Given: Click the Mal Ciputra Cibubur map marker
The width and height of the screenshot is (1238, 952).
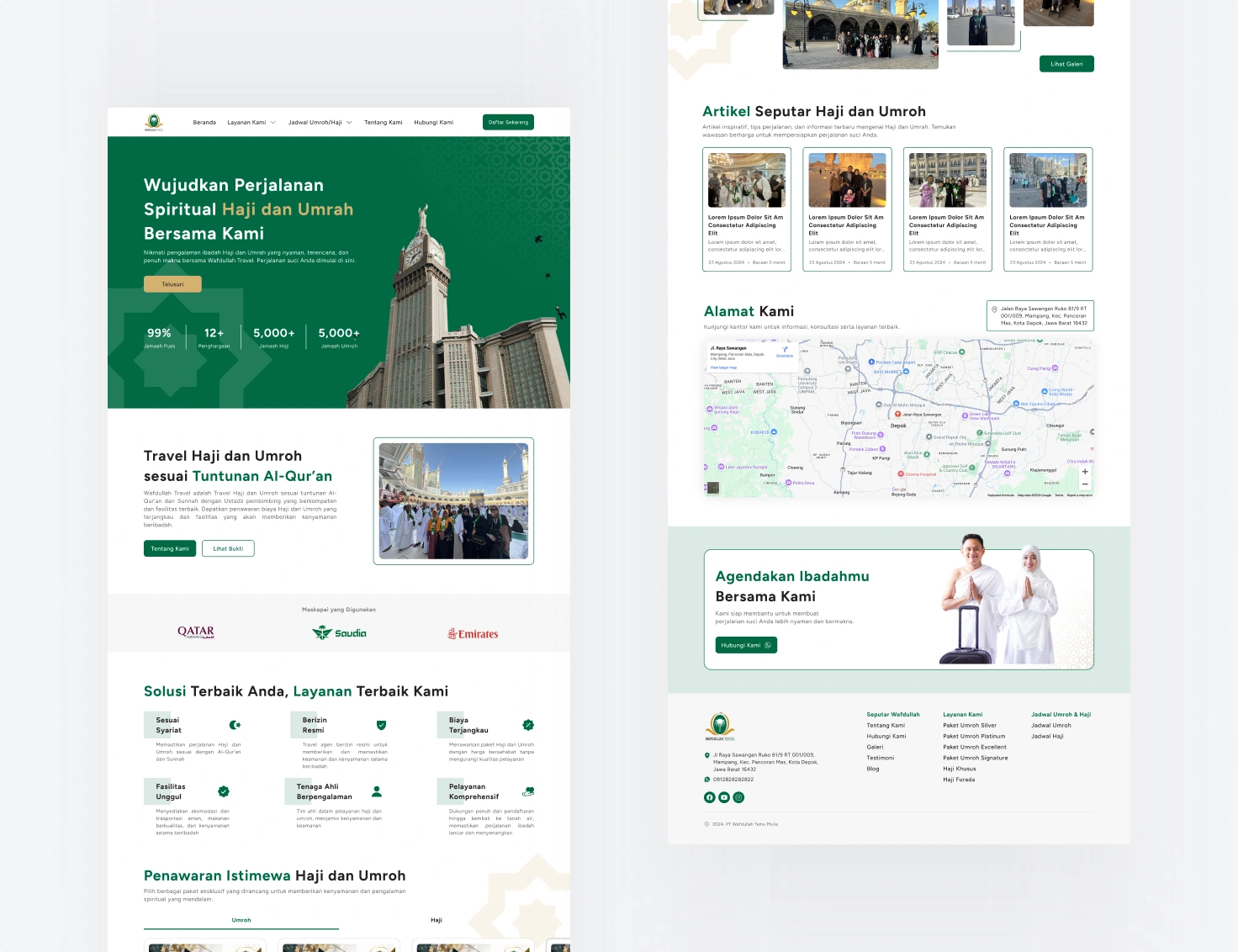Looking at the screenshot, I should pos(1016,404).
